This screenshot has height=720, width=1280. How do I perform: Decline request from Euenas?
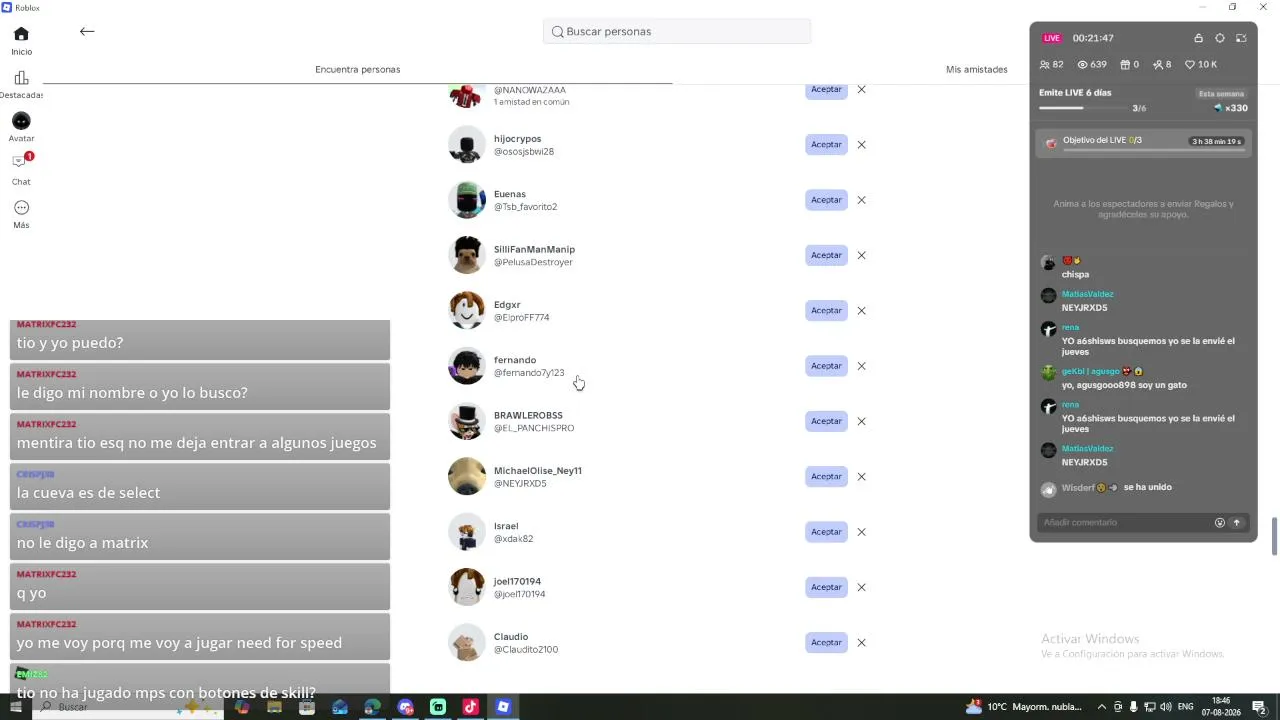(861, 200)
